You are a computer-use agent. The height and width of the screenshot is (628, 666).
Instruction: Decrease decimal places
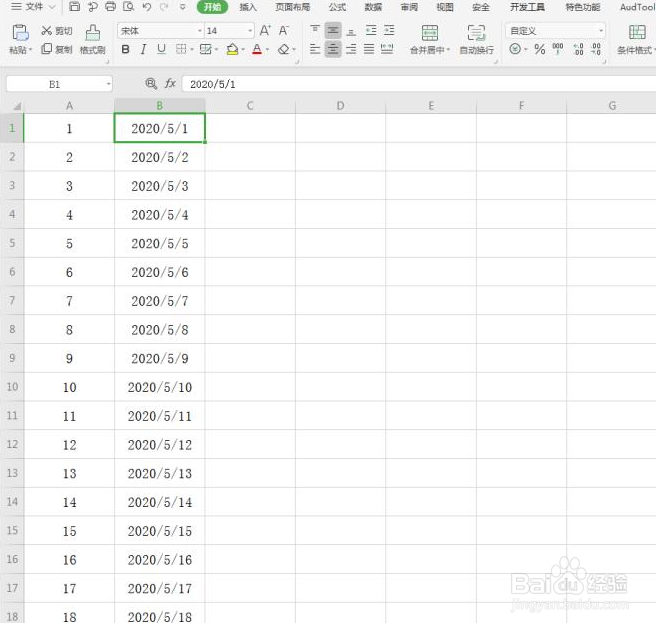coord(596,49)
